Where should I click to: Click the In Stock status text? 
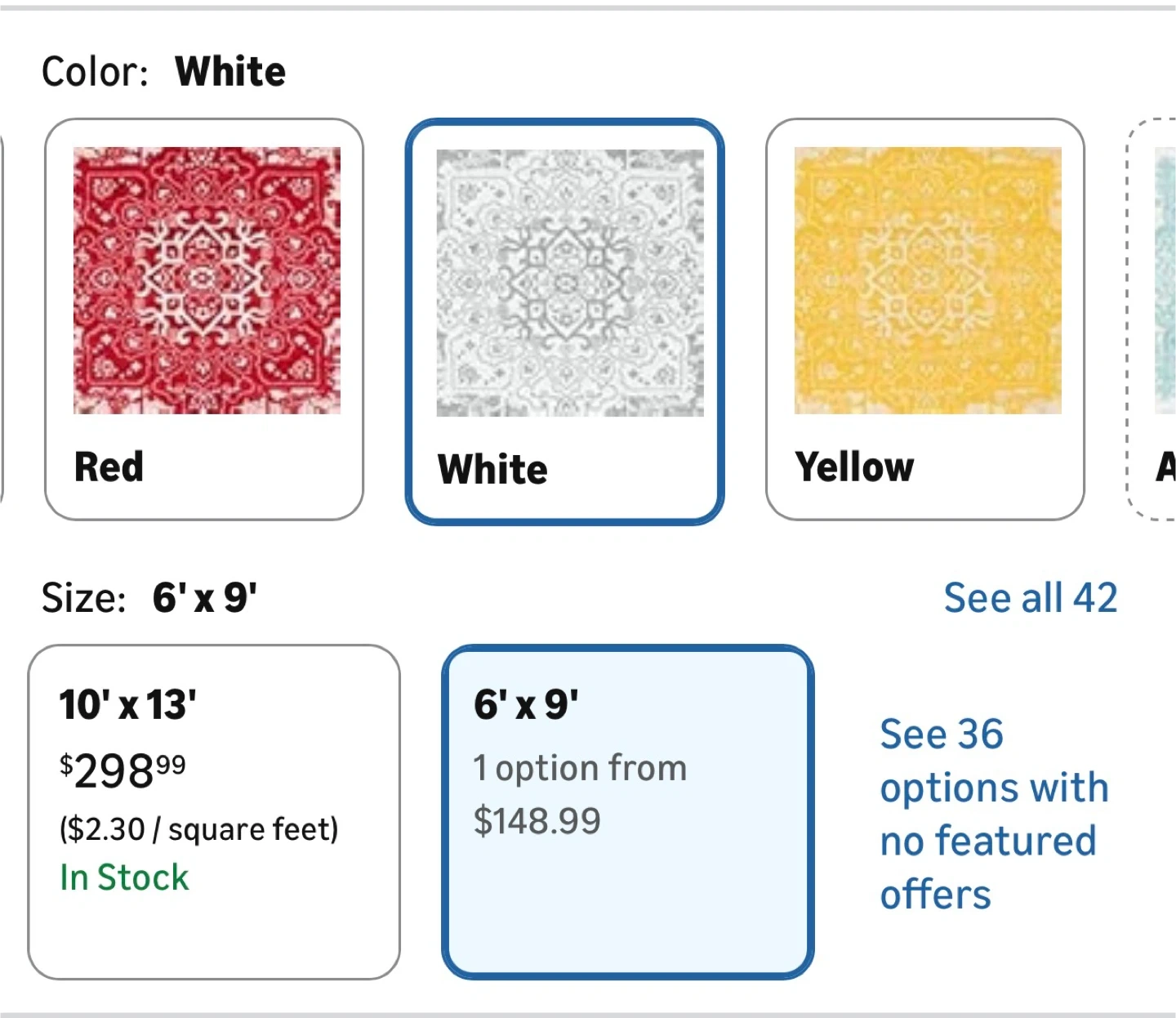pos(124,877)
